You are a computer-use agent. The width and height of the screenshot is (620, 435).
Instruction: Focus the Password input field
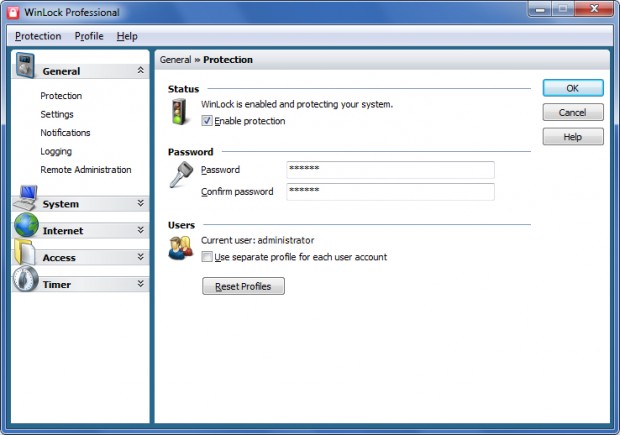(x=390, y=170)
